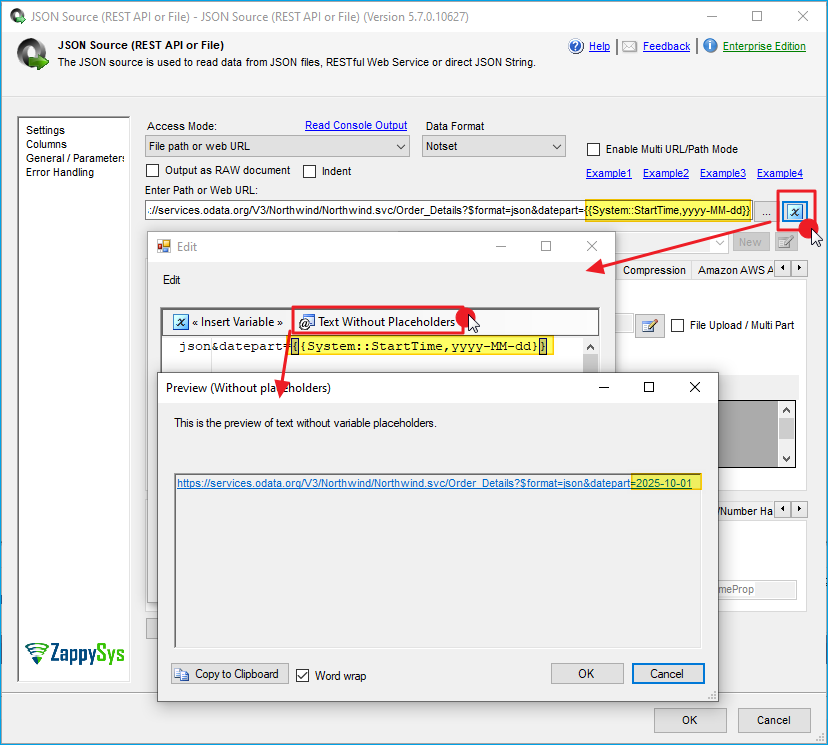
Task: Click the Feedback envelope icon
Action: click(629, 46)
